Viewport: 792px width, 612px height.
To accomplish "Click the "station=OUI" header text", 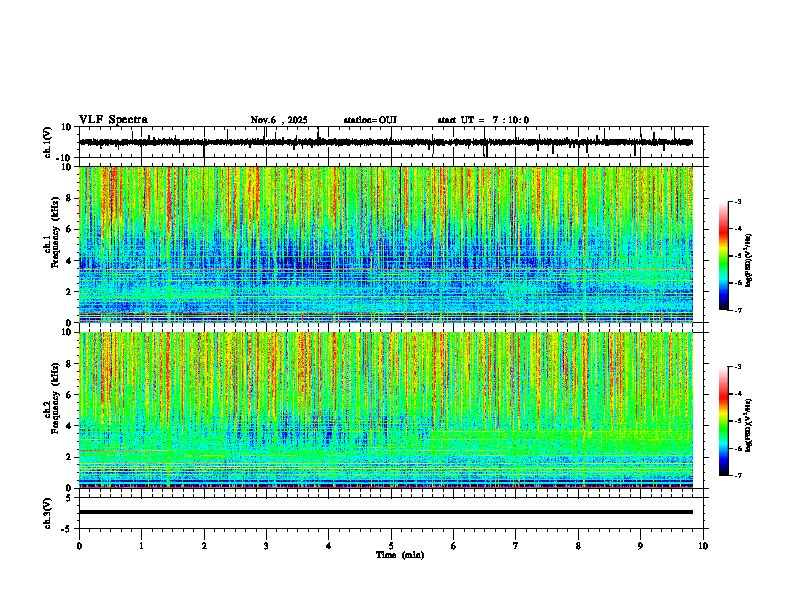I will point(370,120).
